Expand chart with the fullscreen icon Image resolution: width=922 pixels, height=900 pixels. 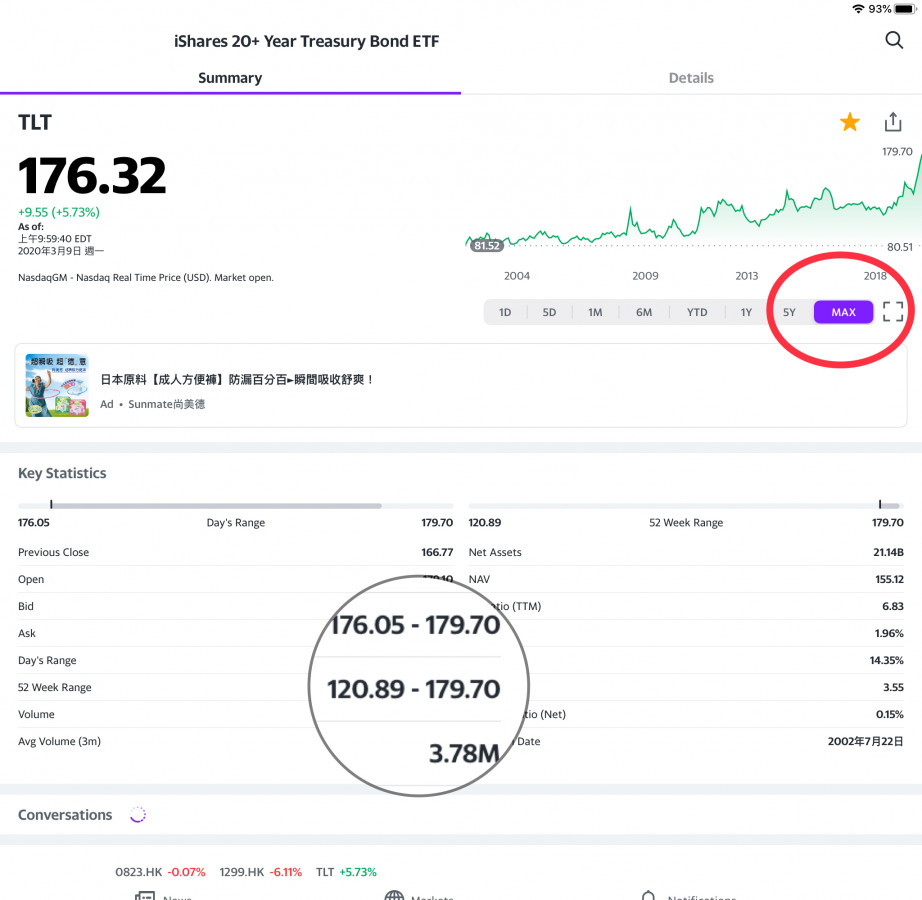point(893,312)
